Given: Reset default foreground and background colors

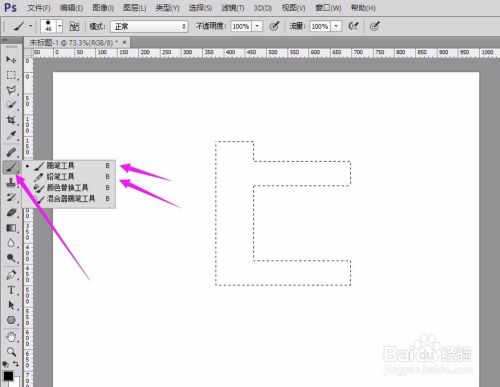Looking at the screenshot, I should [x=6, y=364].
